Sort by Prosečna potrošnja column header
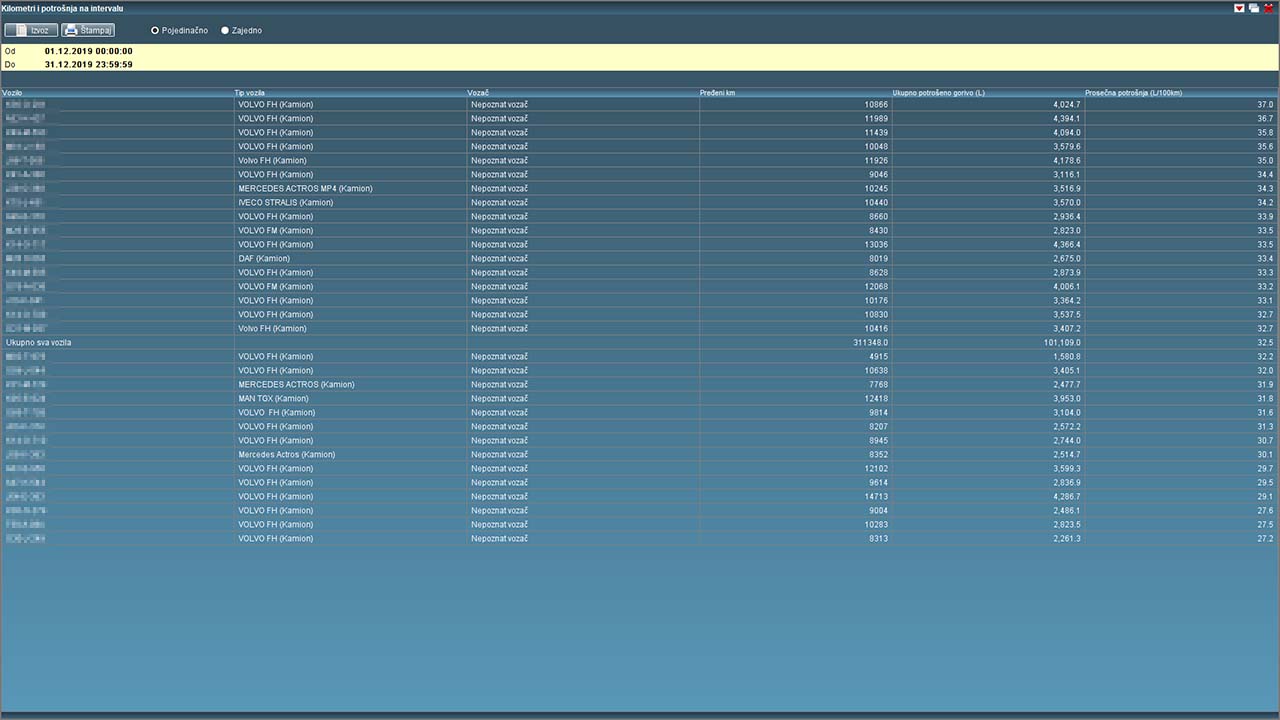The height and width of the screenshot is (720, 1280). (1133, 93)
